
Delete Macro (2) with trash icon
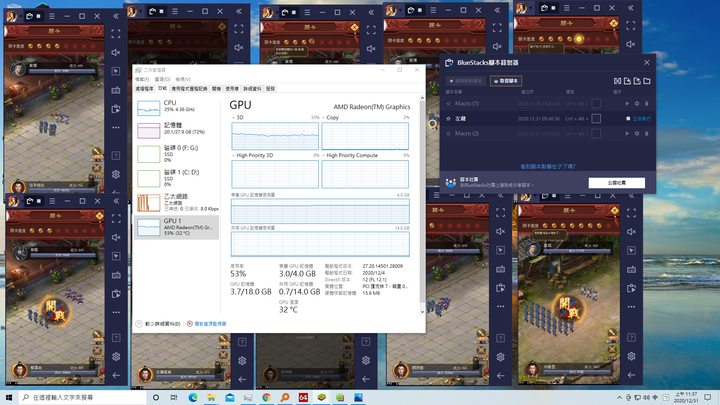(647, 134)
